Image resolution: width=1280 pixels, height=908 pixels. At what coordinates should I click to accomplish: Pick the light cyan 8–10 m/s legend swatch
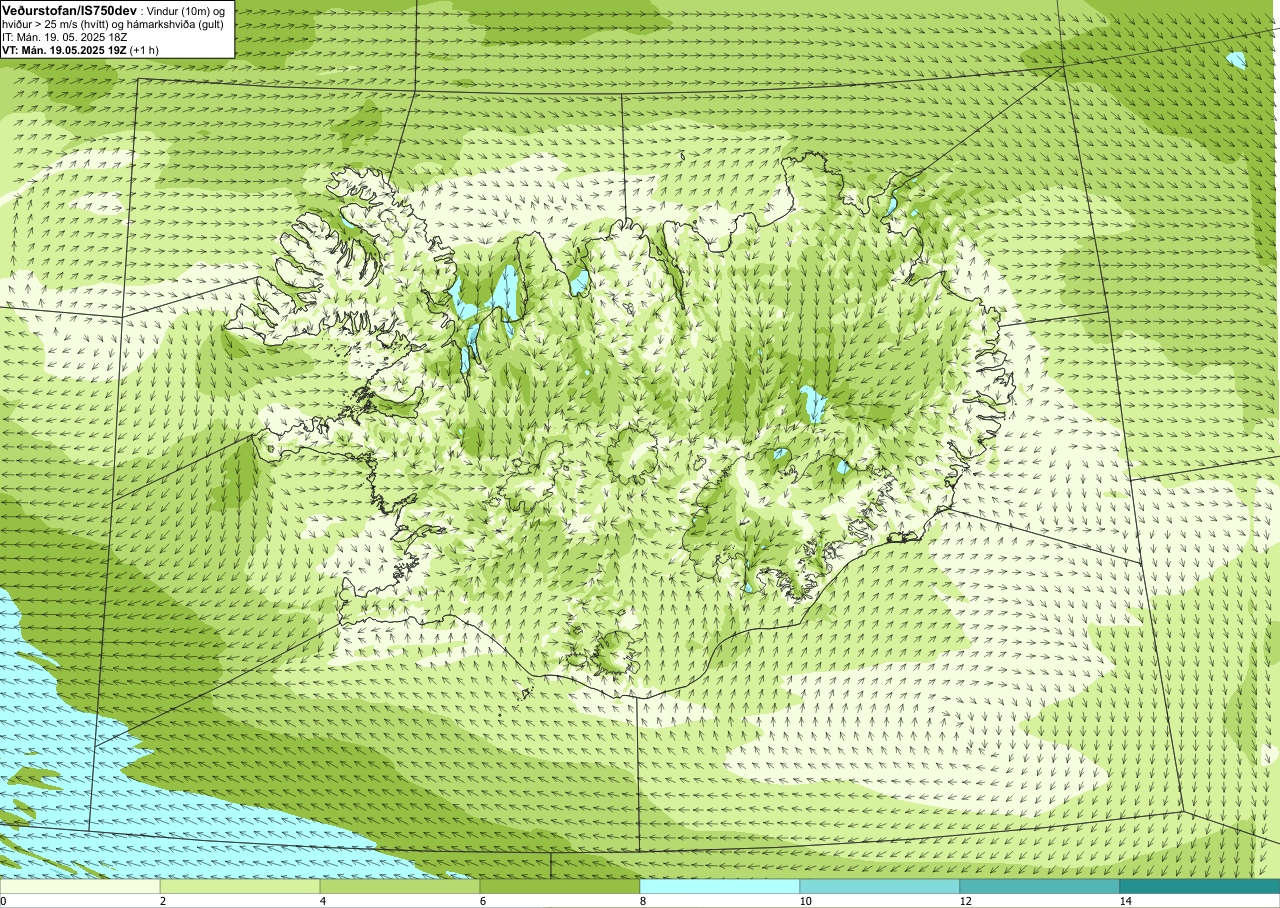tap(720, 886)
